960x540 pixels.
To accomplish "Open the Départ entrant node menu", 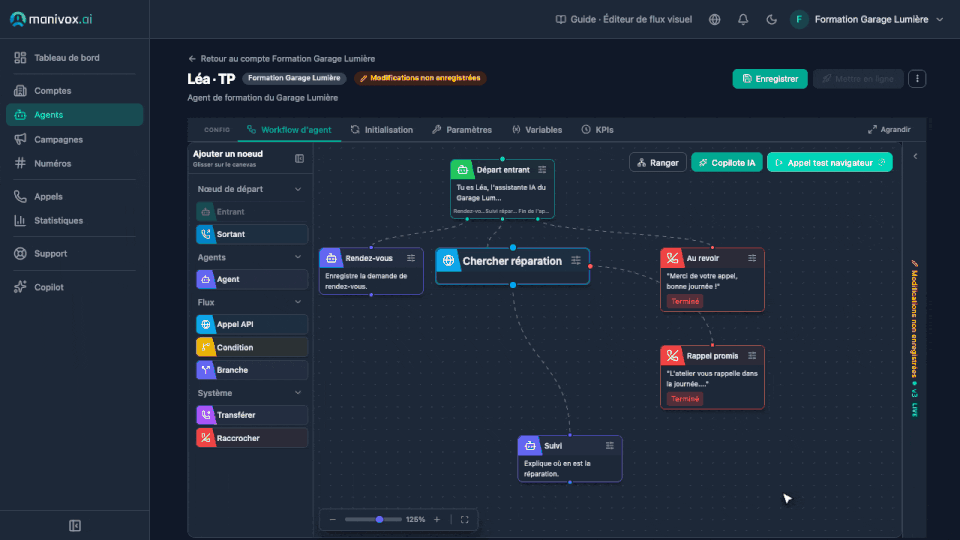I will [542, 170].
